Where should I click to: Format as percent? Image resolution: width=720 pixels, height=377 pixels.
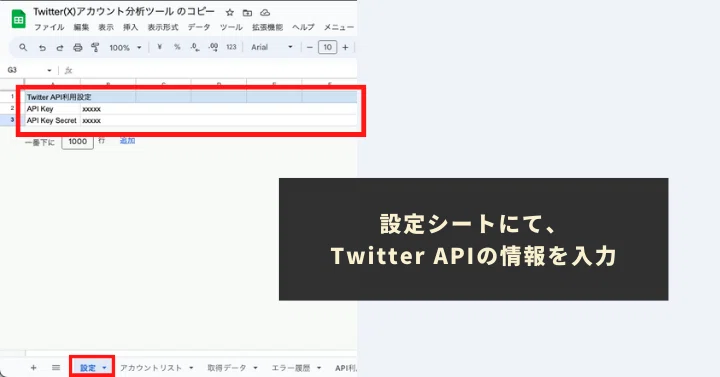click(177, 47)
